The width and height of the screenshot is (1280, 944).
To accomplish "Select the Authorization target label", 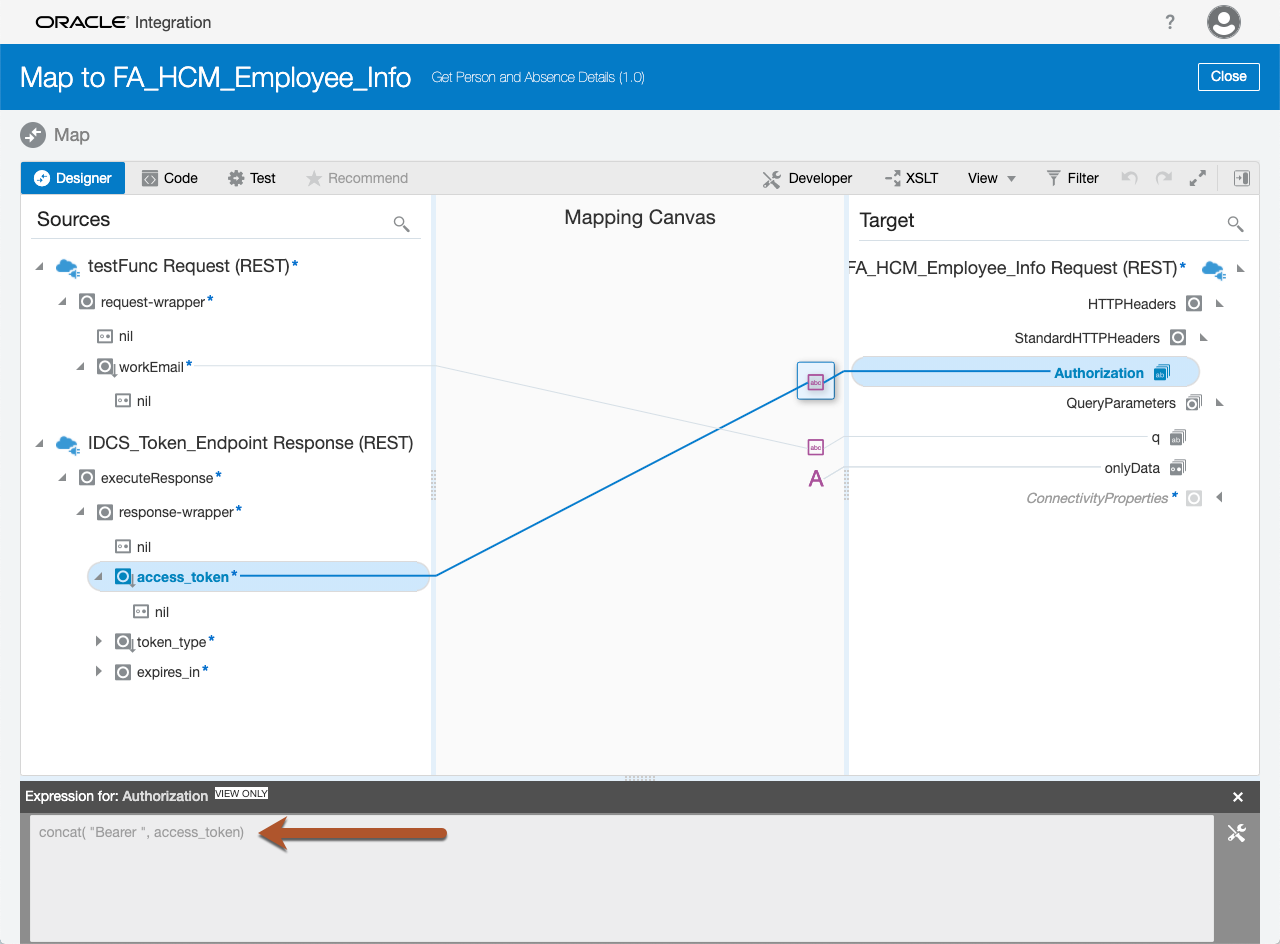I will [1099, 373].
